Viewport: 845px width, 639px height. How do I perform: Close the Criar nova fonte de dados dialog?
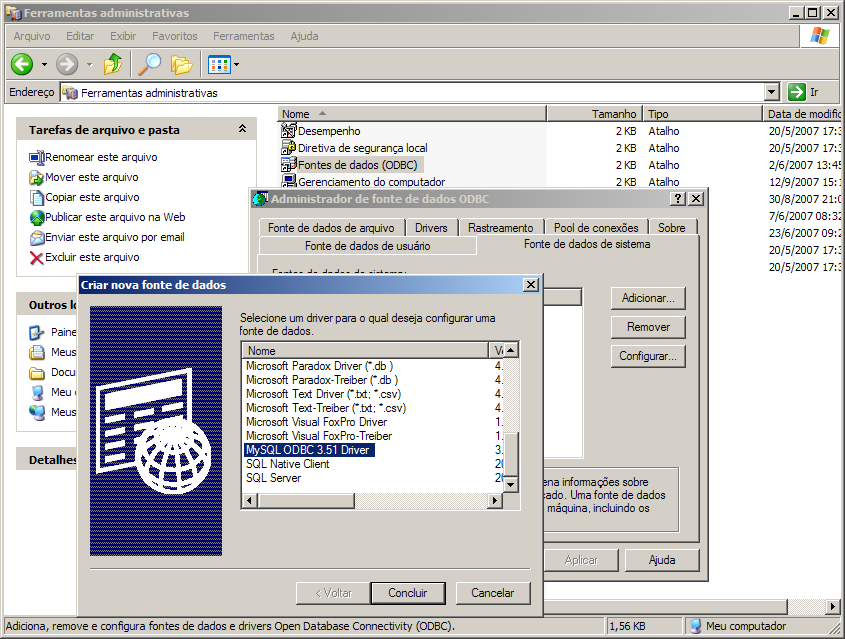(531, 284)
